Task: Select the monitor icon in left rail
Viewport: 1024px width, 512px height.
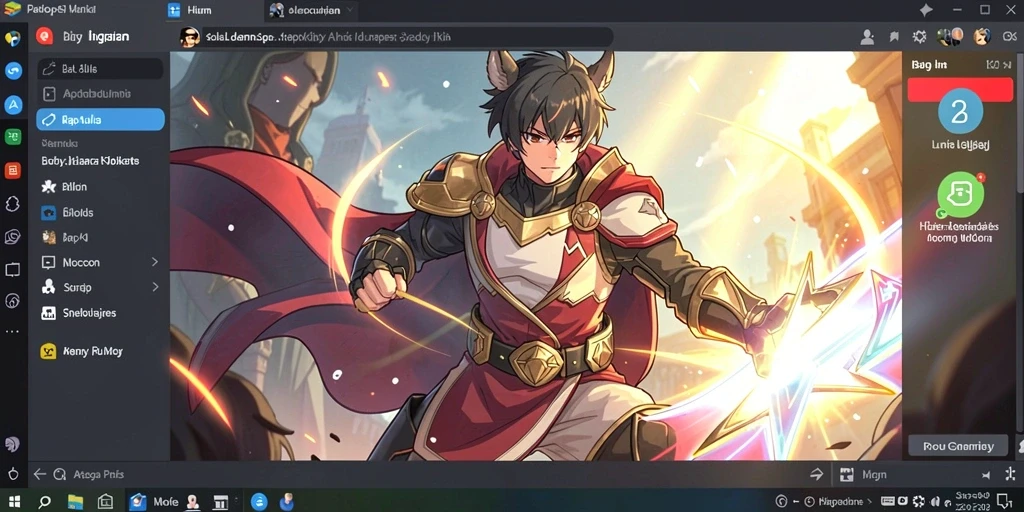Action: [x=12, y=270]
